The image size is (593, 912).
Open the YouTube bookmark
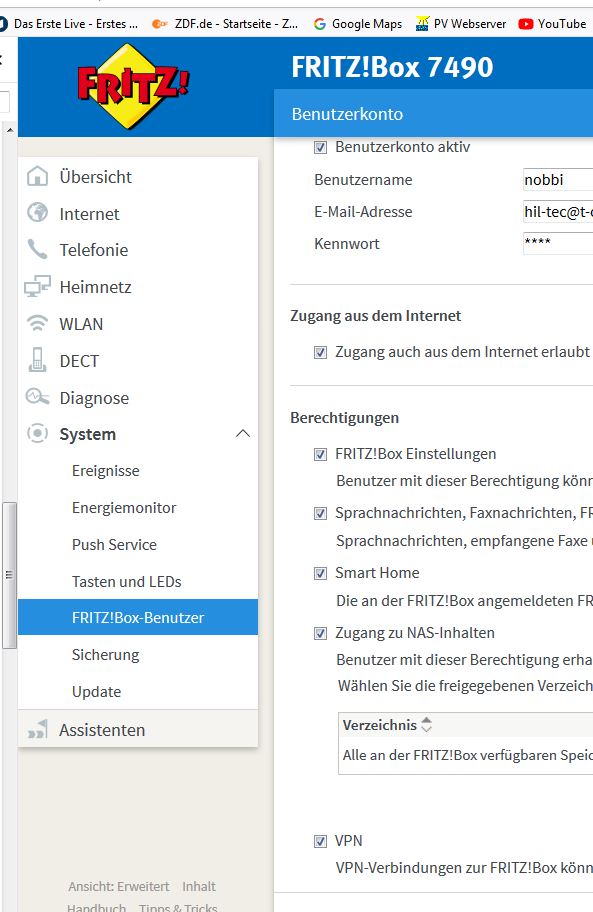coord(552,24)
